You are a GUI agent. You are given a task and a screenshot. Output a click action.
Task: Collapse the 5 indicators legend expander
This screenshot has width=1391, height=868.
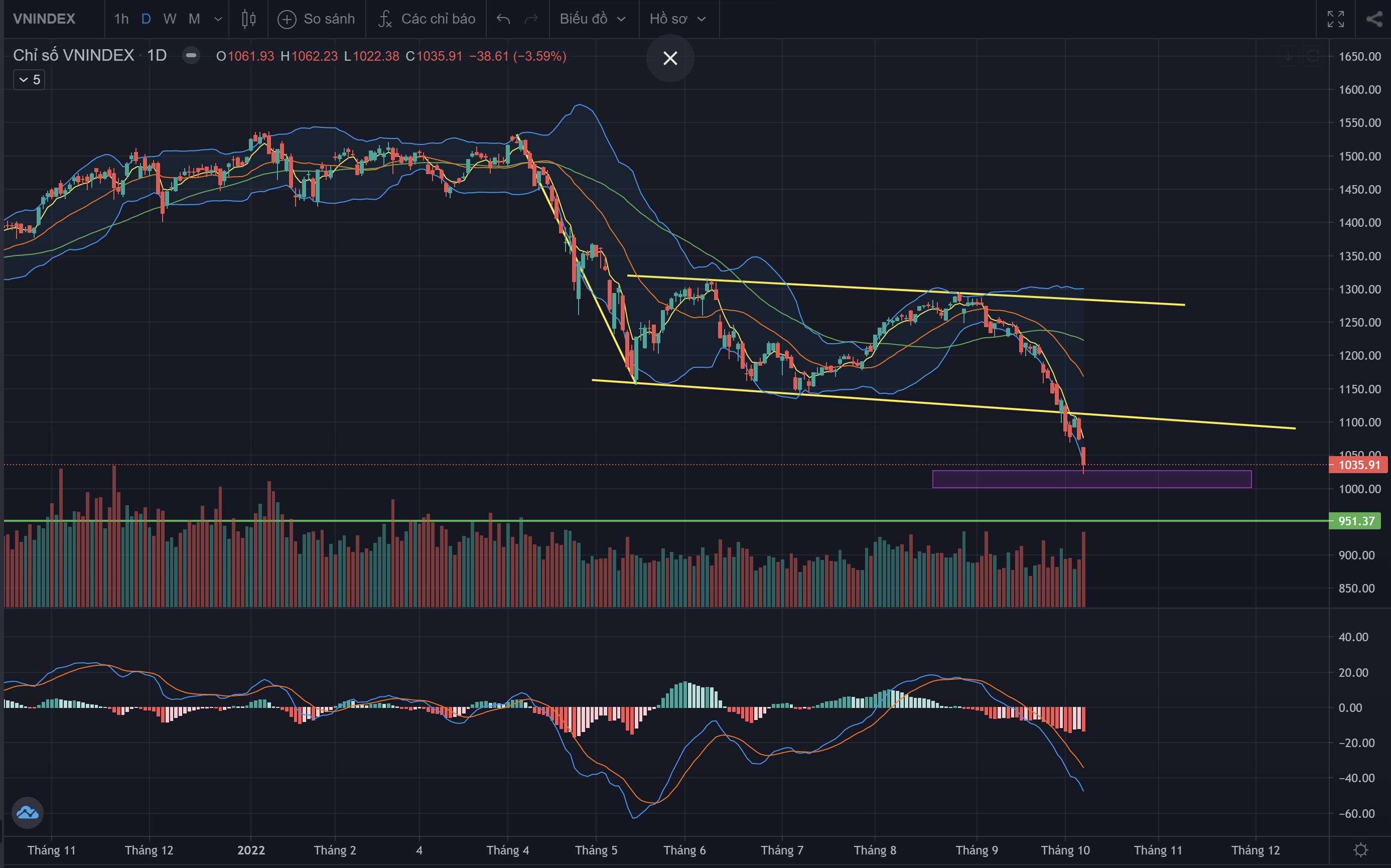(x=29, y=80)
